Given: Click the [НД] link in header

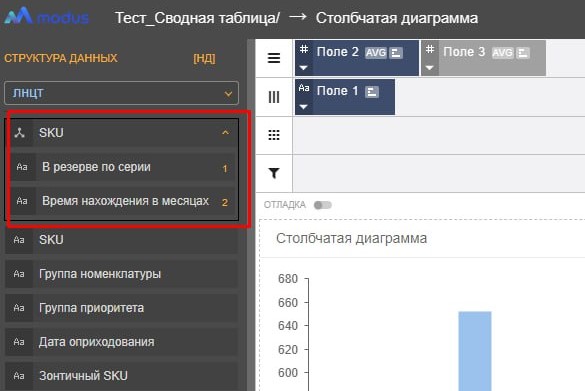Looking at the screenshot, I should click(x=204, y=59).
